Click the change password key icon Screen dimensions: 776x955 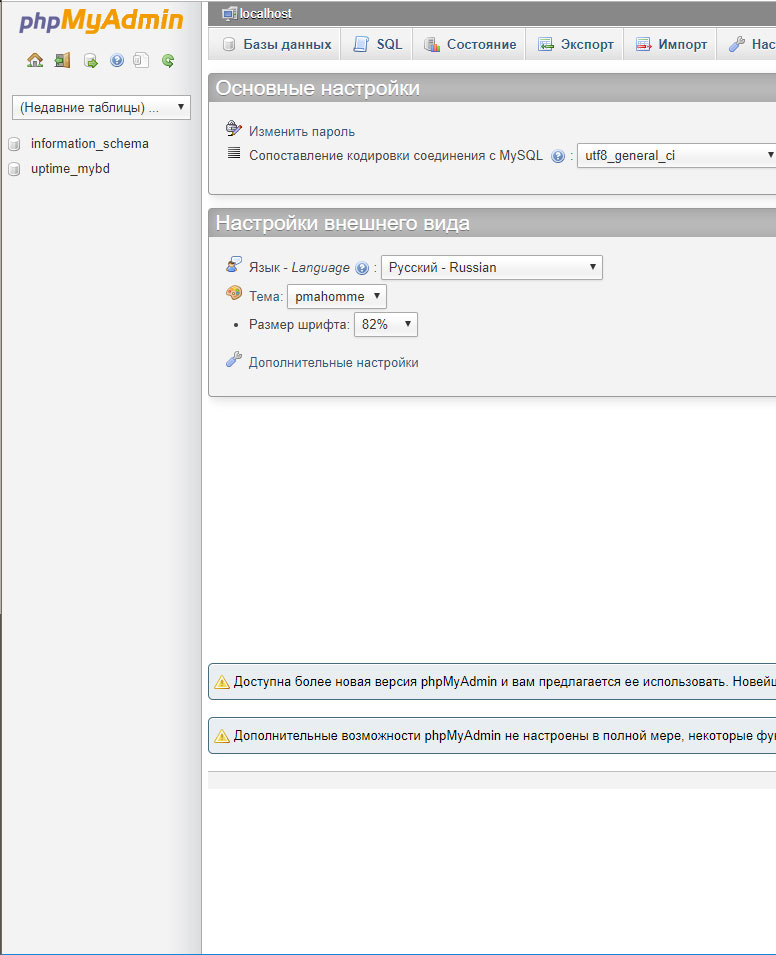pos(234,128)
